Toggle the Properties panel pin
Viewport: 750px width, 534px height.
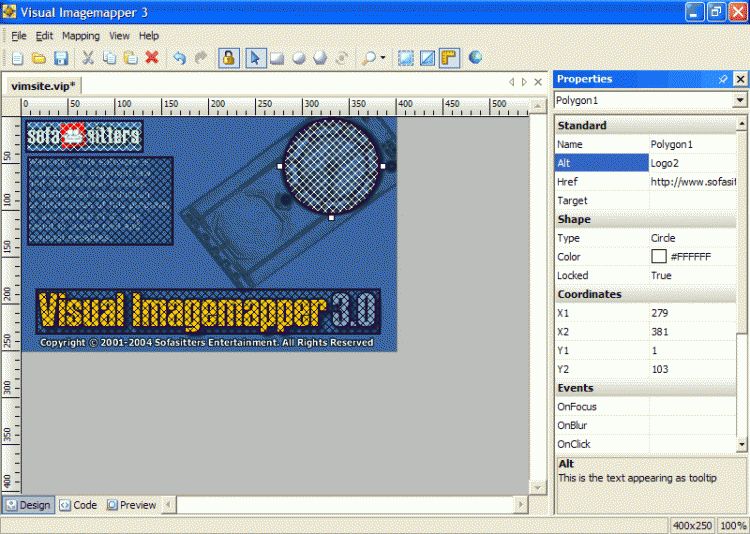pos(723,79)
